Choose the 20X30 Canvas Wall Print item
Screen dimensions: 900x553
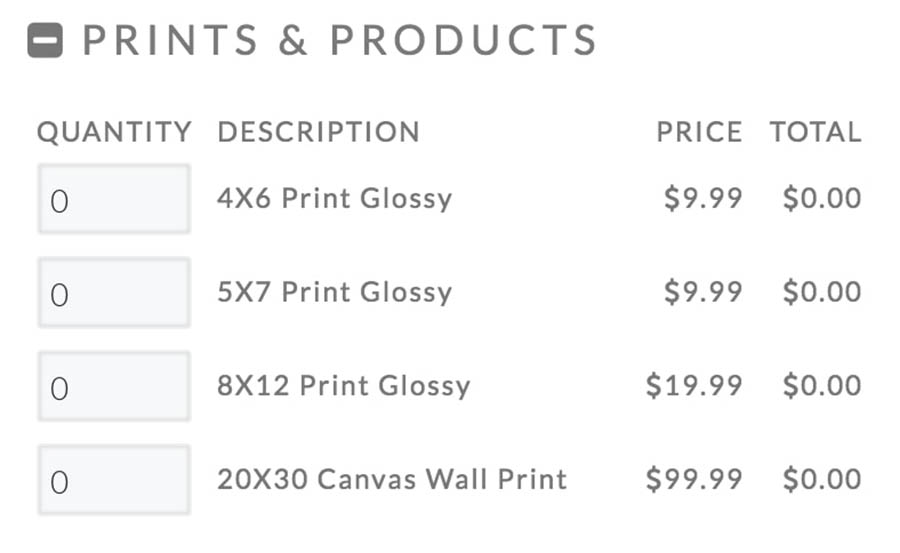point(391,479)
